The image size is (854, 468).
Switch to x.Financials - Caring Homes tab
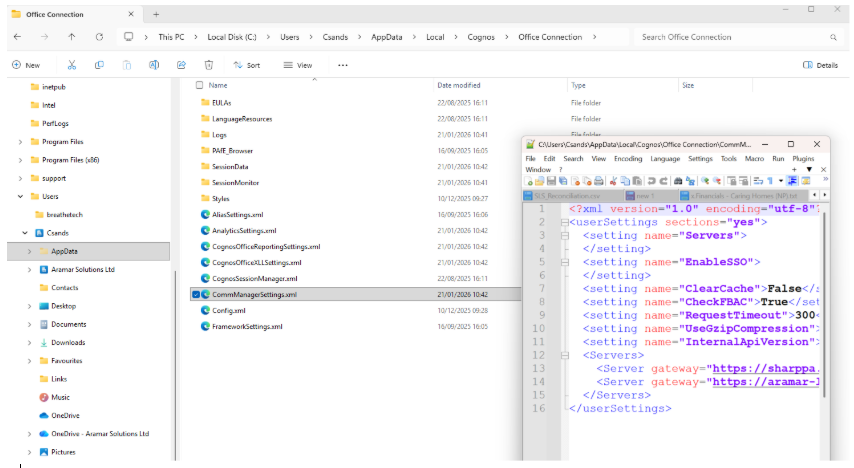coord(743,196)
